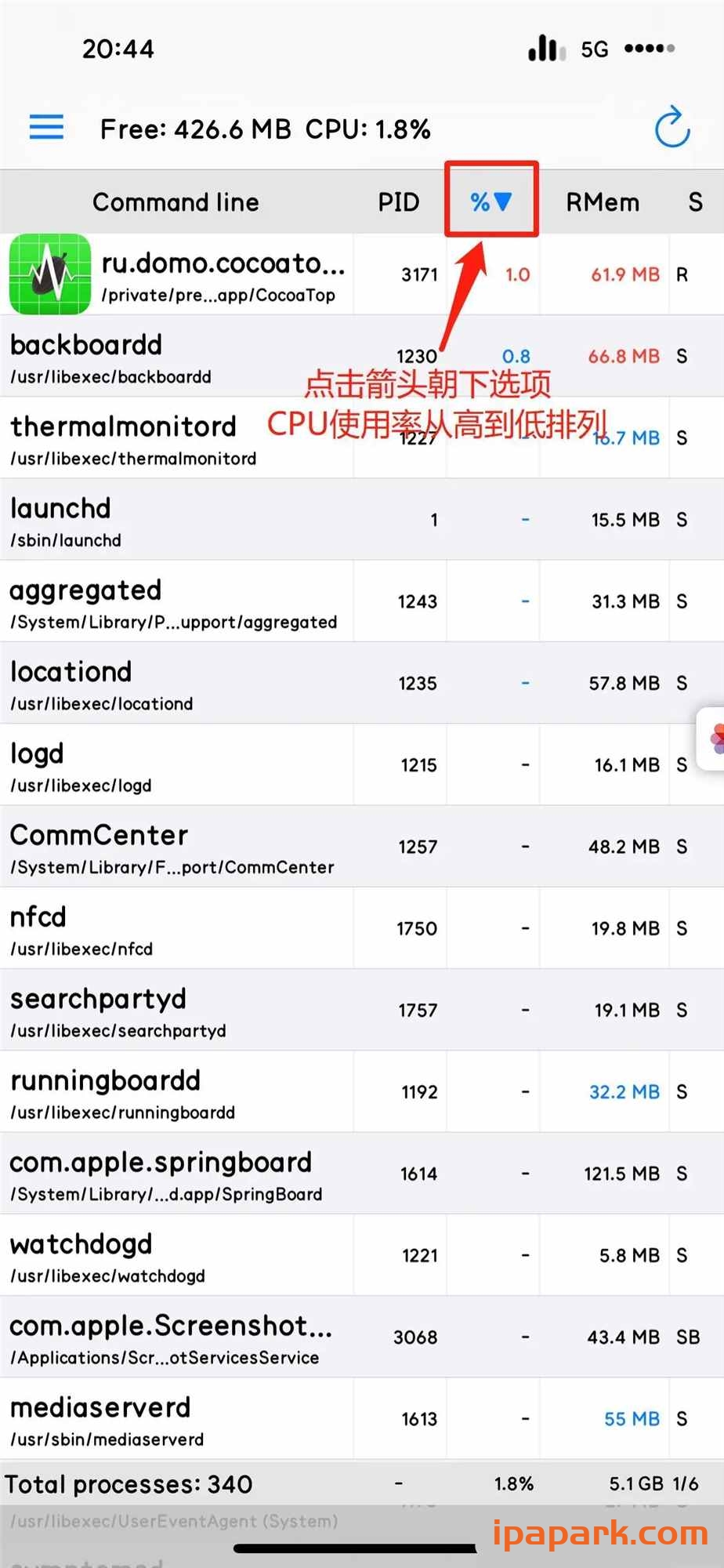Tap the refresh icon
The image size is (724, 1568).
click(672, 128)
